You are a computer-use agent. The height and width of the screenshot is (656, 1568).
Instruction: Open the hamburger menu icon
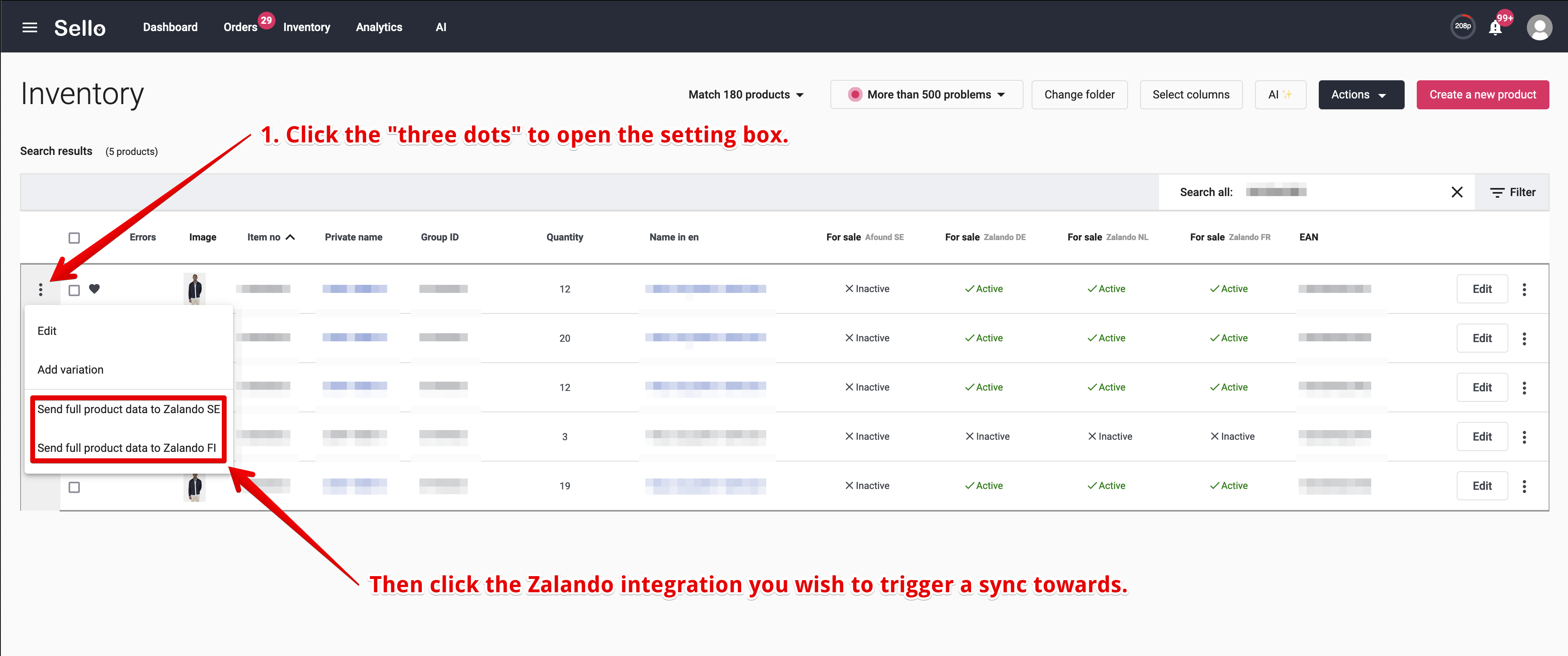[30, 27]
